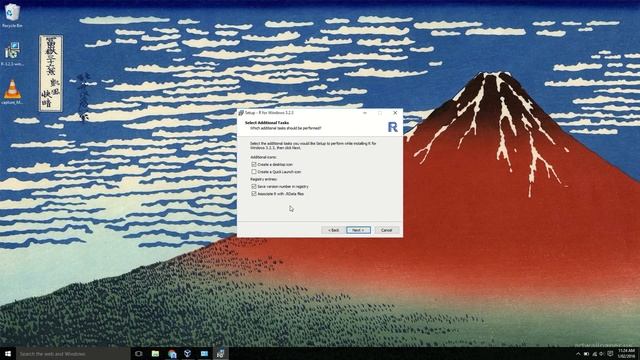The height and width of the screenshot is (360, 640).
Task: Open the cube-shaped app on the taskbar
Action: [188, 353]
